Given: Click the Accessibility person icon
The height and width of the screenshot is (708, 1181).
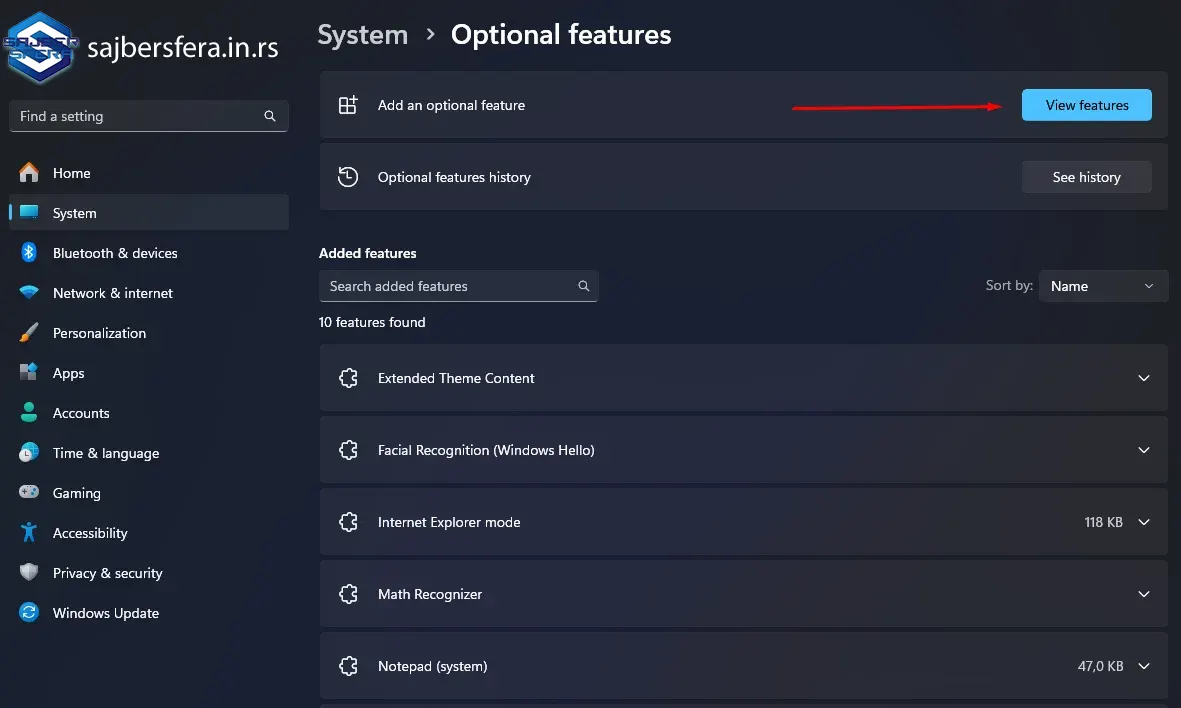Looking at the screenshot, I should click(x=29, y=533).
